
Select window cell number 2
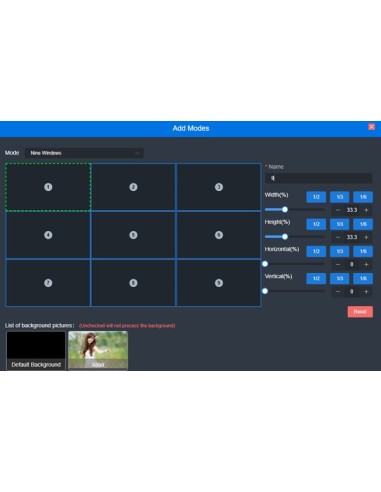[x=133, y=187]
